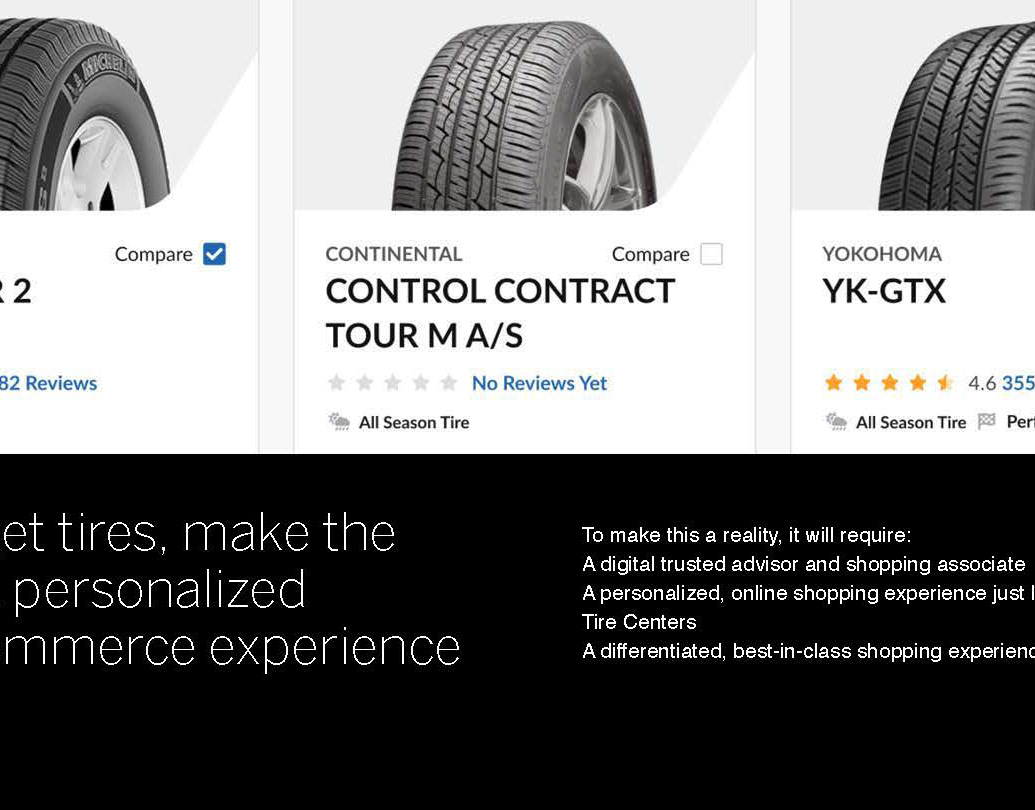Click the performance flag icon on Yokohama card
The height and width of the screenshot is (810, 1035).
pos(986,421)
